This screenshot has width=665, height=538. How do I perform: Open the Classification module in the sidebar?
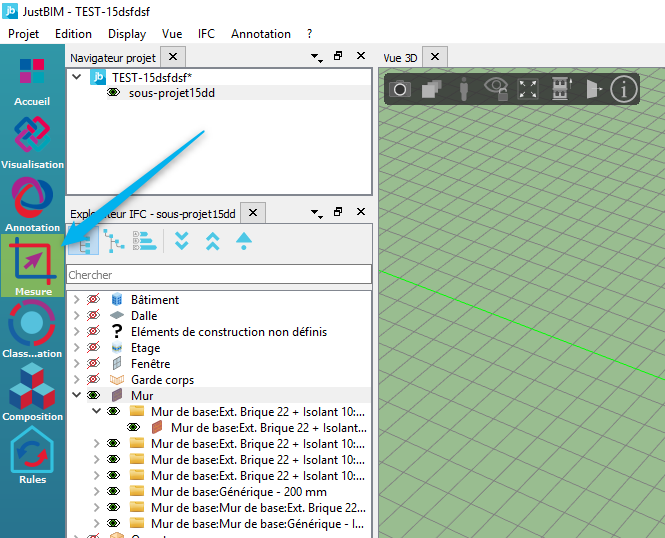(32, 329)
